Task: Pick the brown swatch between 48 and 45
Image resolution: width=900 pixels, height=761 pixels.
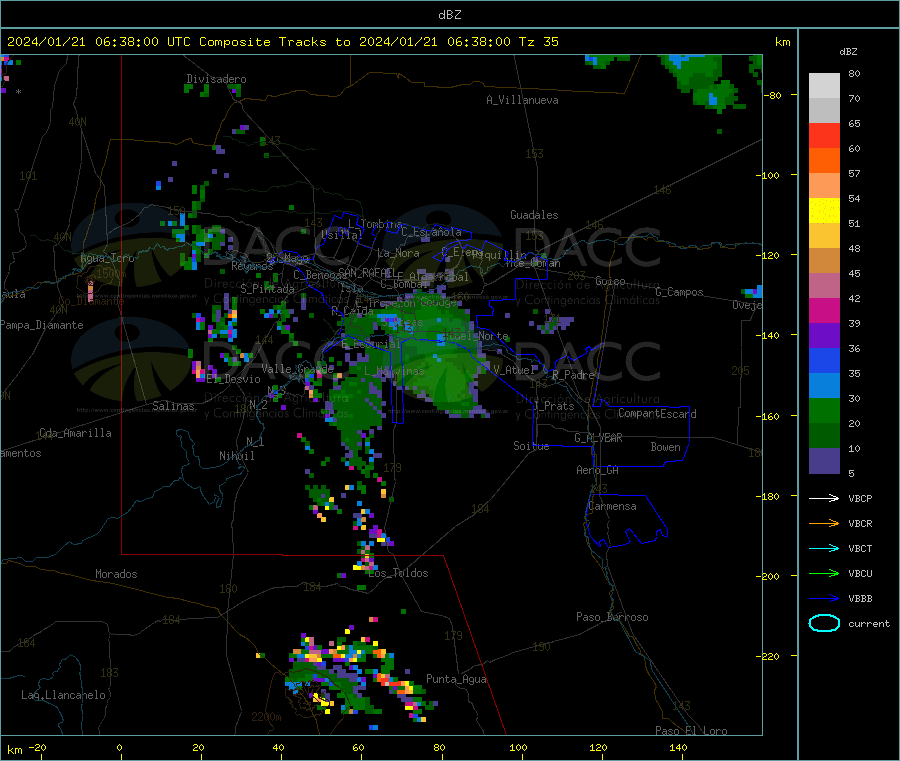Action: click(824, 261)
